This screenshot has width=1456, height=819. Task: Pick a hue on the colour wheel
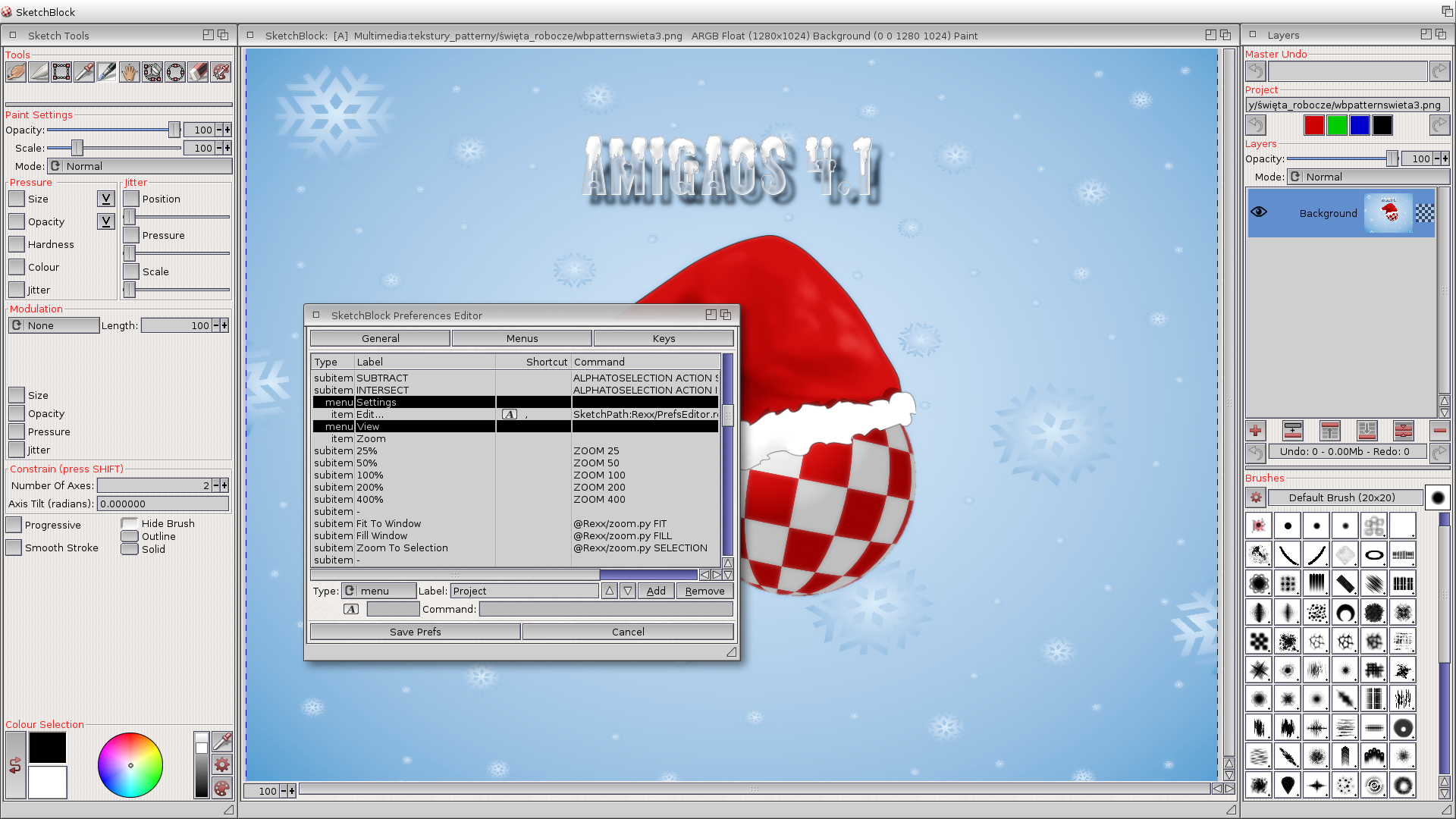pyautogui.click(x=130, y=765)
